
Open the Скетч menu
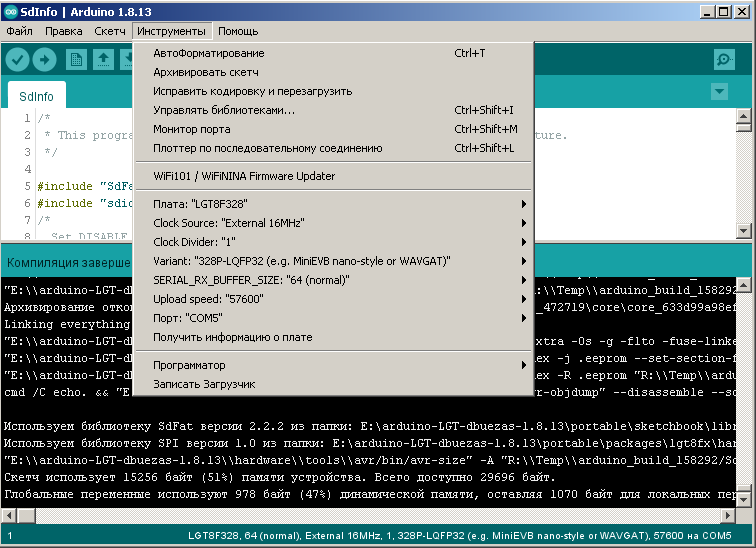pyautogui.click(x=109, y=31)
